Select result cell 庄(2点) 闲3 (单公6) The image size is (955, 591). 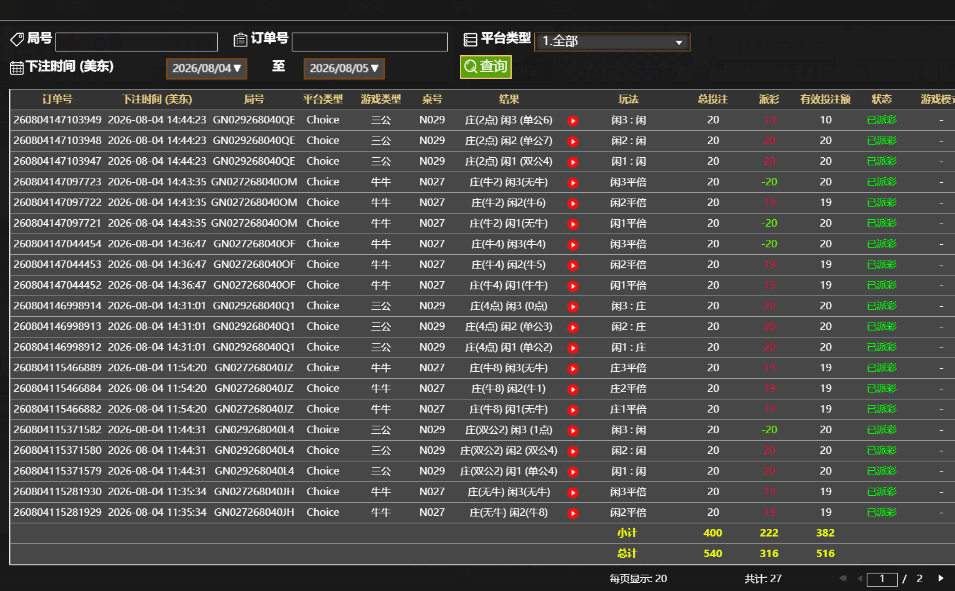509,120
